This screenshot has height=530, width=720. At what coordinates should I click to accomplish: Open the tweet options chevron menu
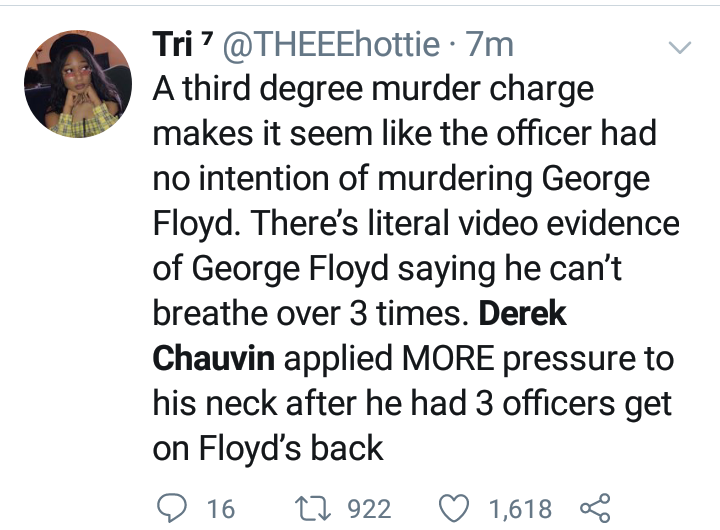tap(680, 47)
